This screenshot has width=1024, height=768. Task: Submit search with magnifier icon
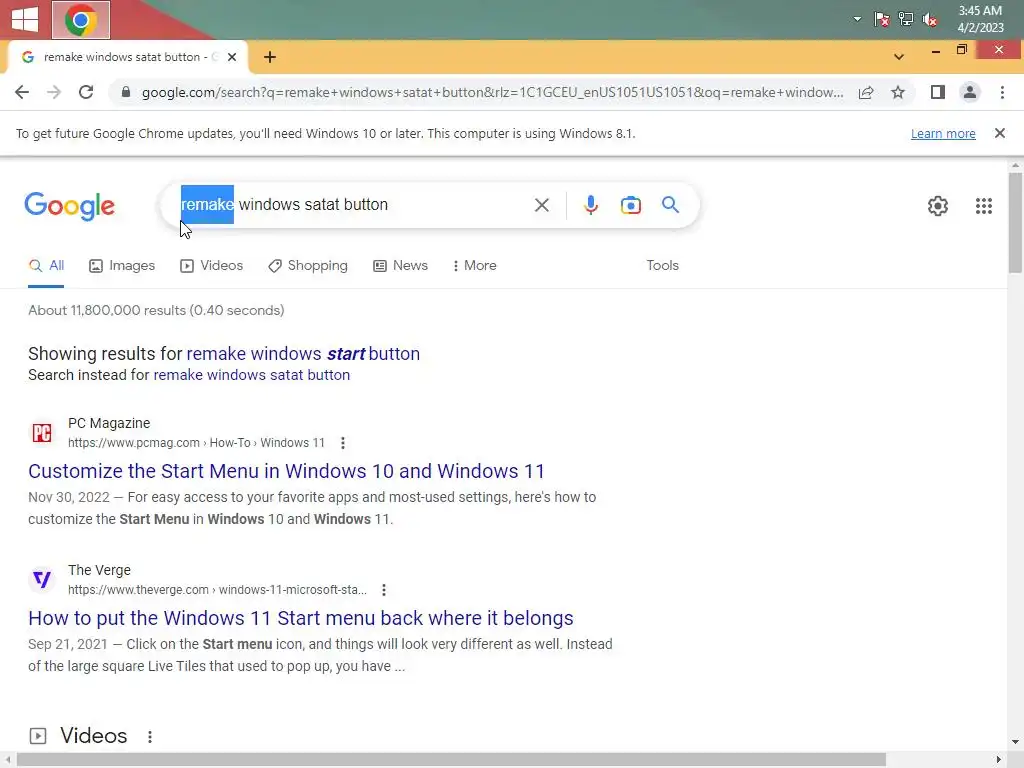pyautogui.click(x=670, y=205)
